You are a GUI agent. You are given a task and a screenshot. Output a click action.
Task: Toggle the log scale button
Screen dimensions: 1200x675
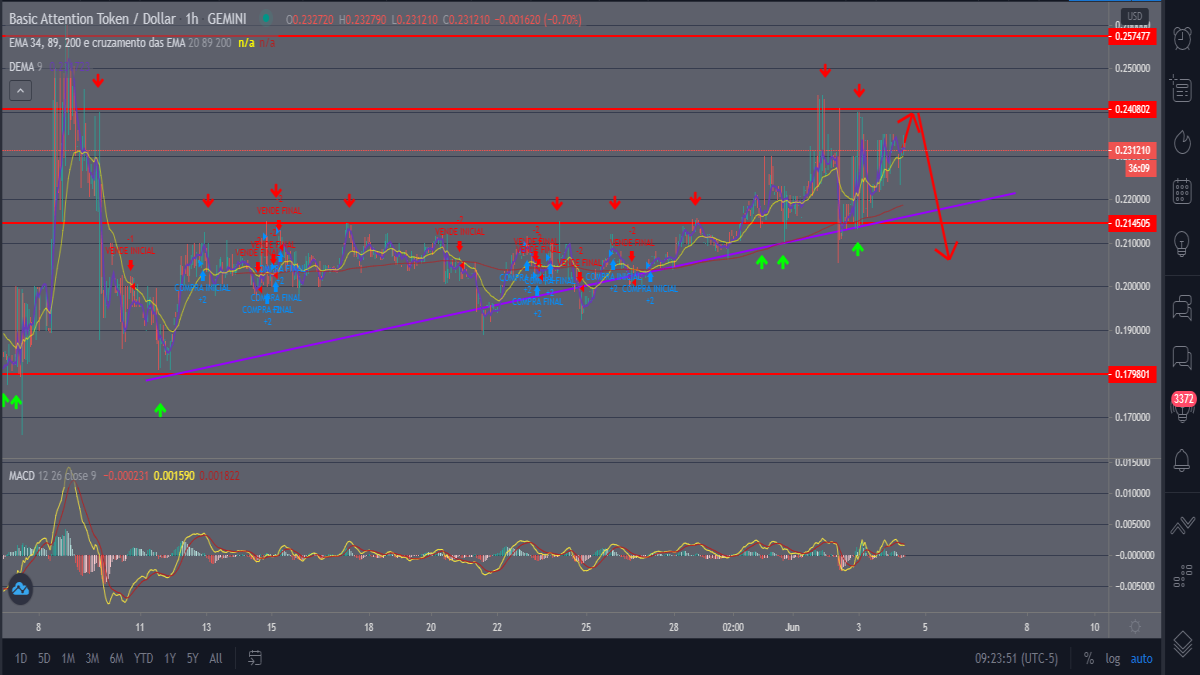point(1113,659)
